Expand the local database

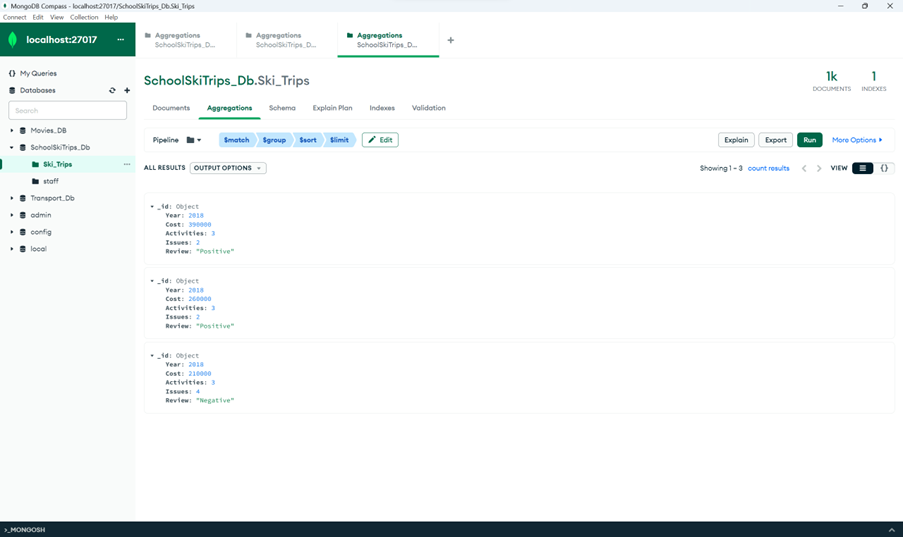[x=12, y=249]
